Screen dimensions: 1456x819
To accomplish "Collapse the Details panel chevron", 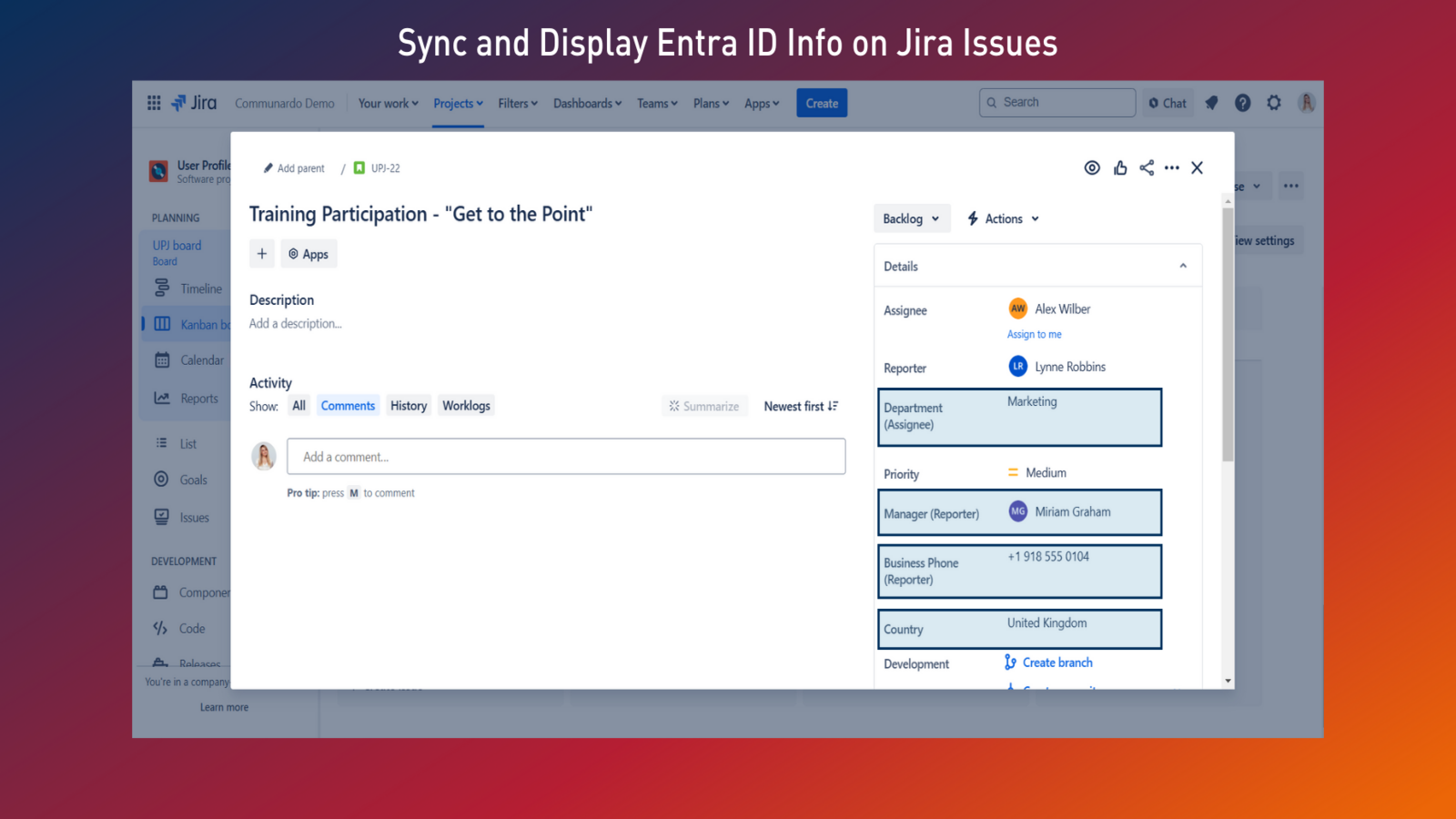I will click(1183, 266).
